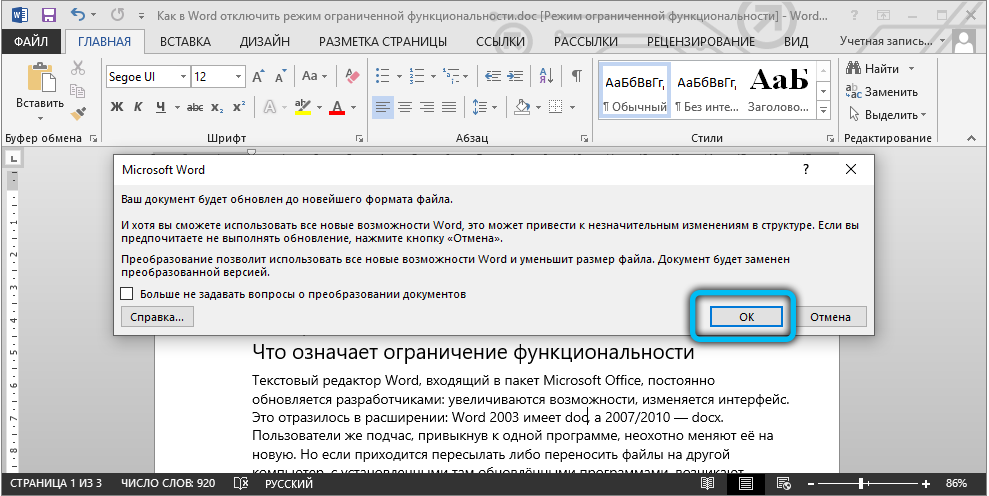Click the Save icon in quick access toolbar

49,17
